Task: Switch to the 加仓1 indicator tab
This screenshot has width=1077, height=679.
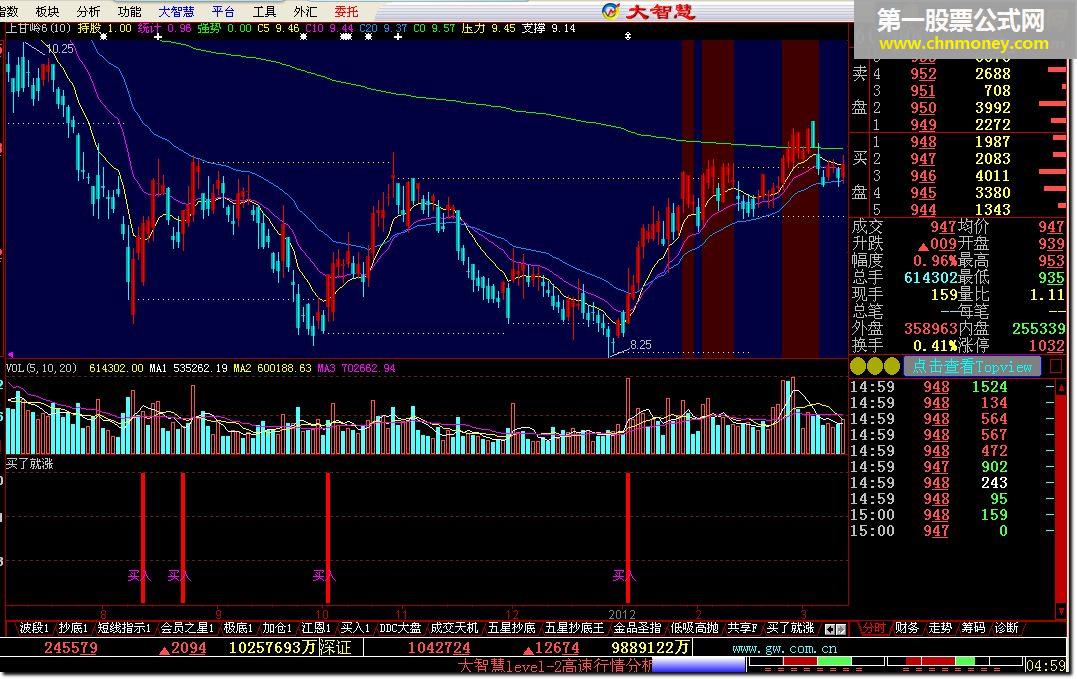Action: pos(277,628)
